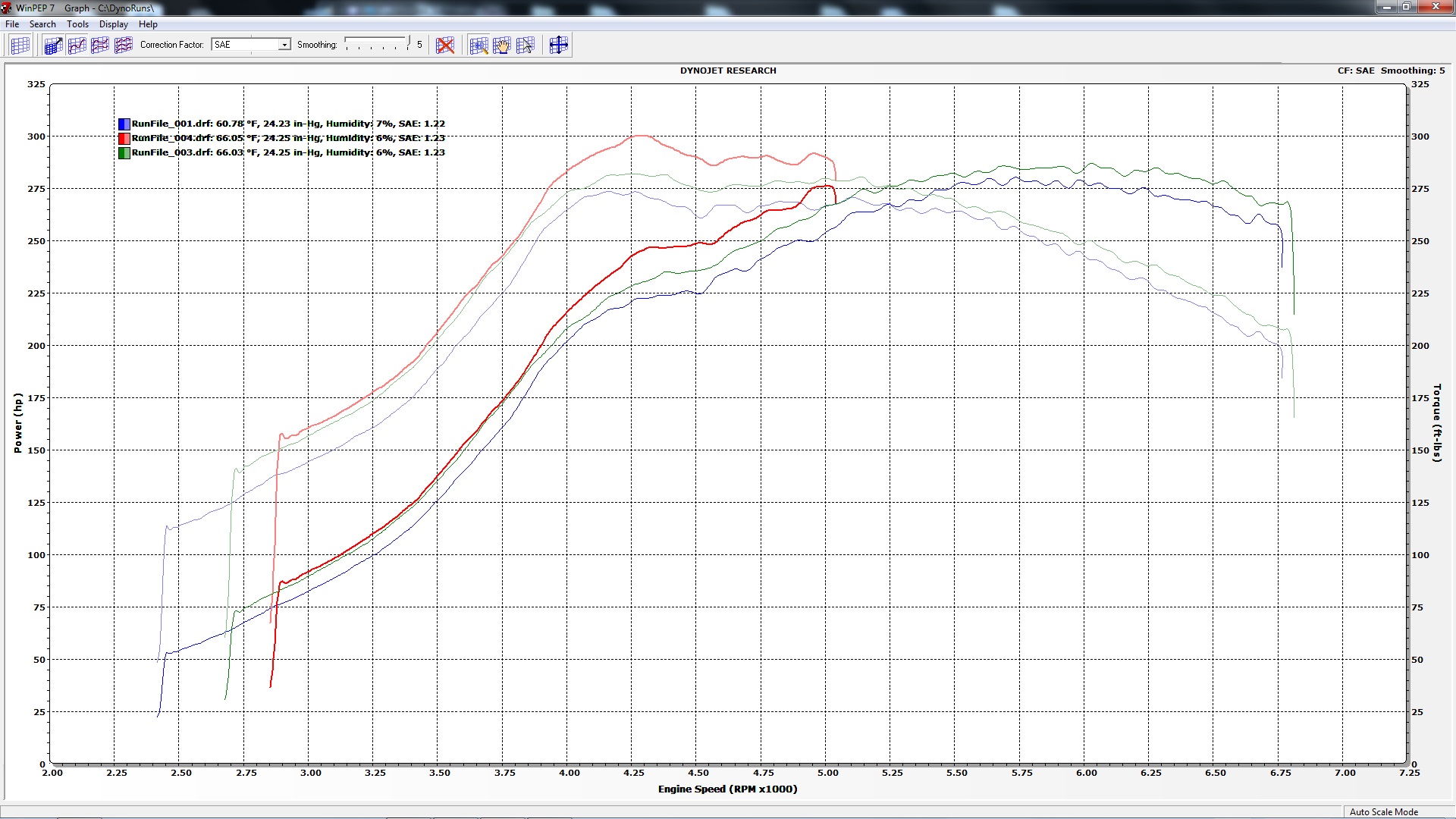Click the 5.00 tick on the RPM axis
Screen dimensions: 1456x819
pyautogui.click(x=828, y=773)
